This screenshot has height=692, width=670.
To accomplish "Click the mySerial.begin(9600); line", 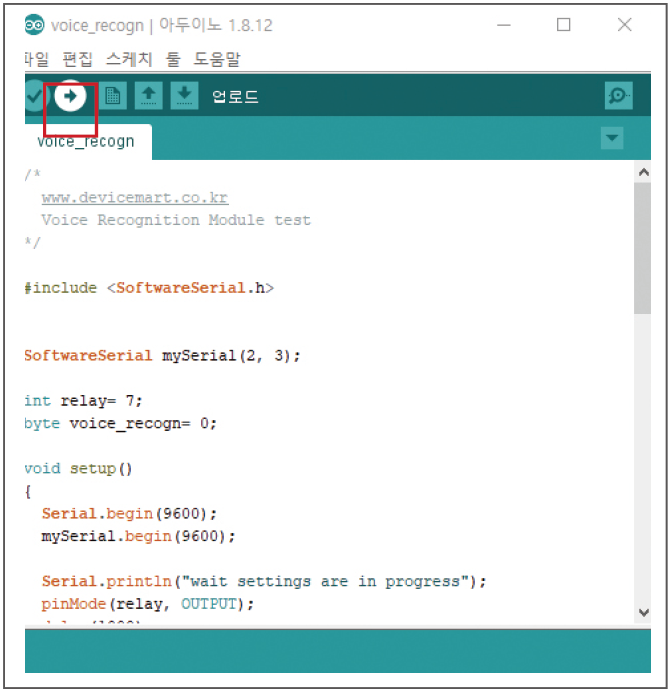I will [139, 537].
